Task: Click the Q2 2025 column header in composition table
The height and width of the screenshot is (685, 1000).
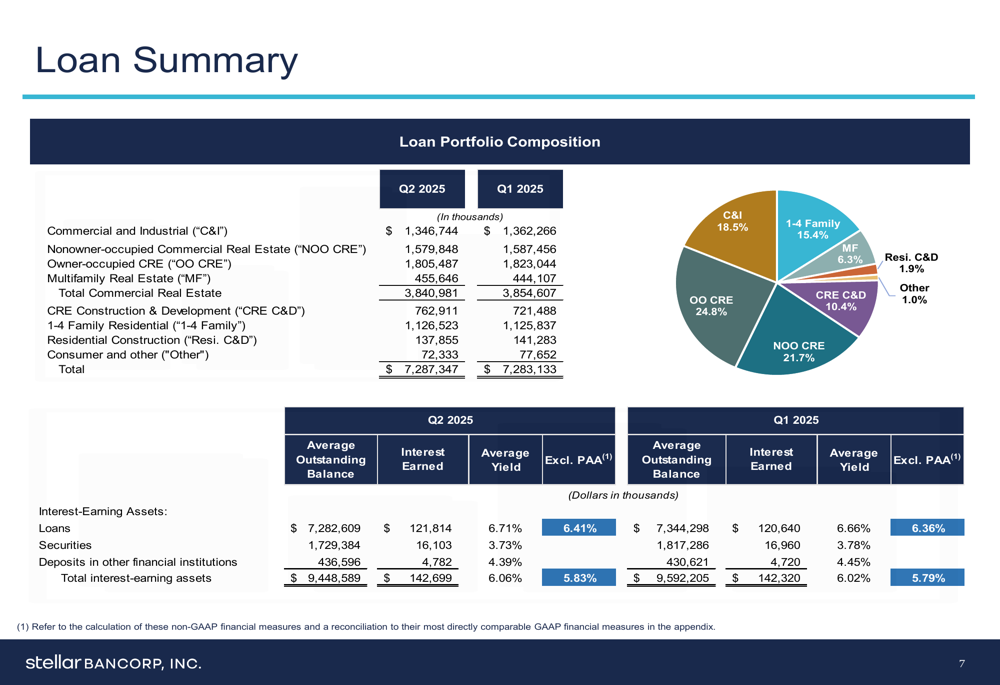Action: [x=422, y=189]
